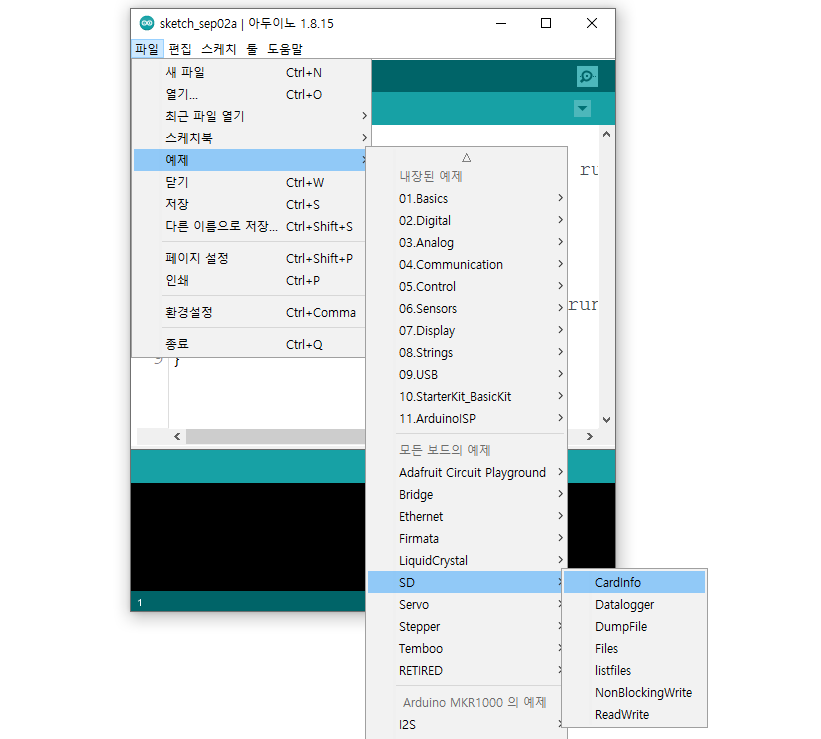Click horizontal scrollbar left arrow

pos(177,436)
